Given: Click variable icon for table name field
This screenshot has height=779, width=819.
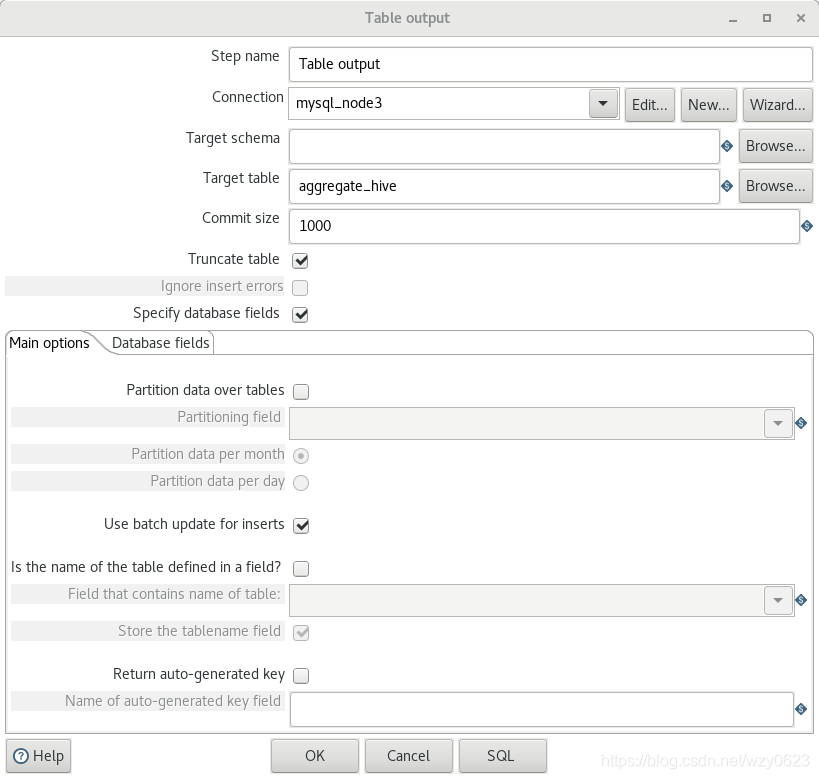Looking at the screenshot, I should 801,600.
